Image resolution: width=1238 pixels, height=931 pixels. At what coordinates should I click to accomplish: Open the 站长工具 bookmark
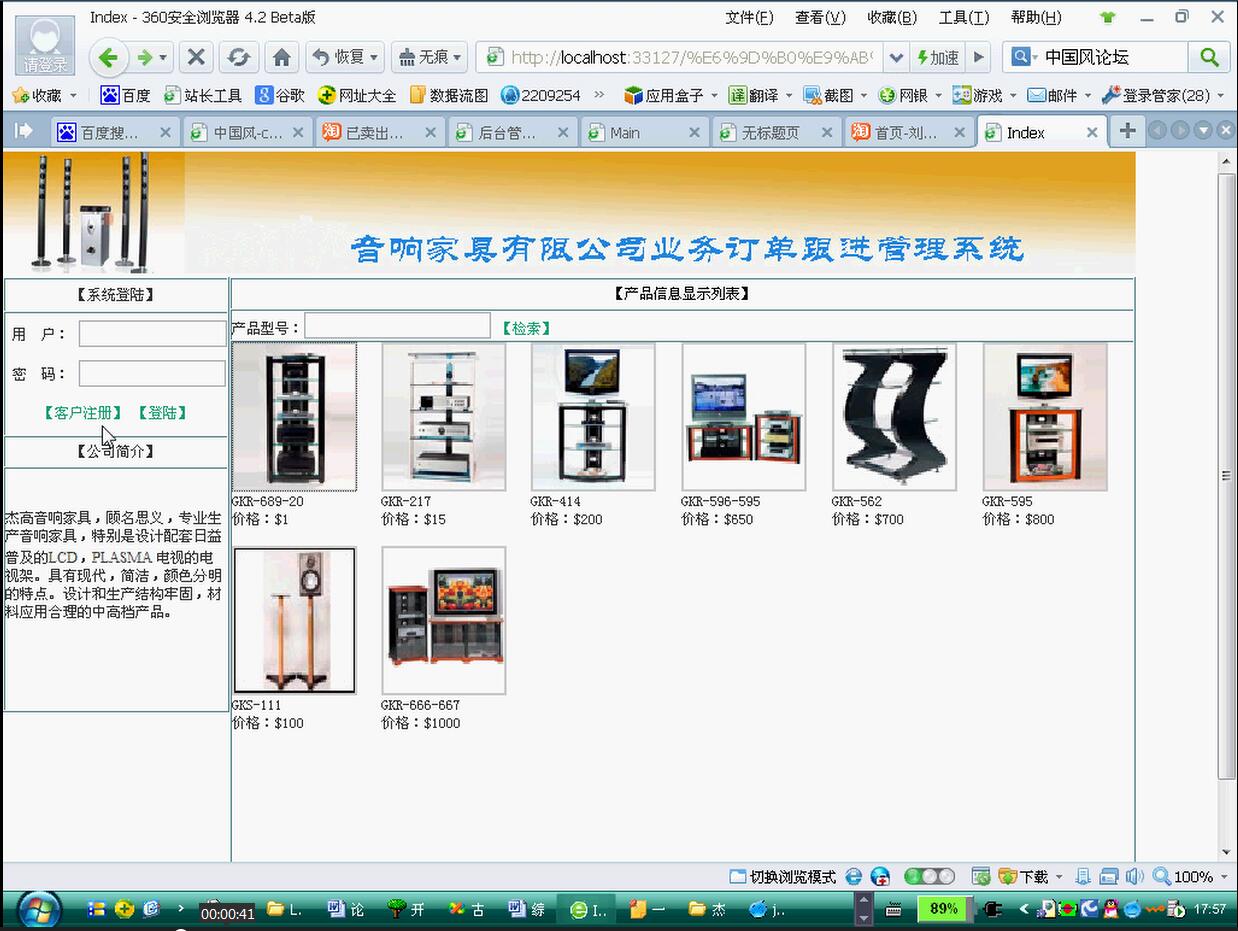click(203, 95)
